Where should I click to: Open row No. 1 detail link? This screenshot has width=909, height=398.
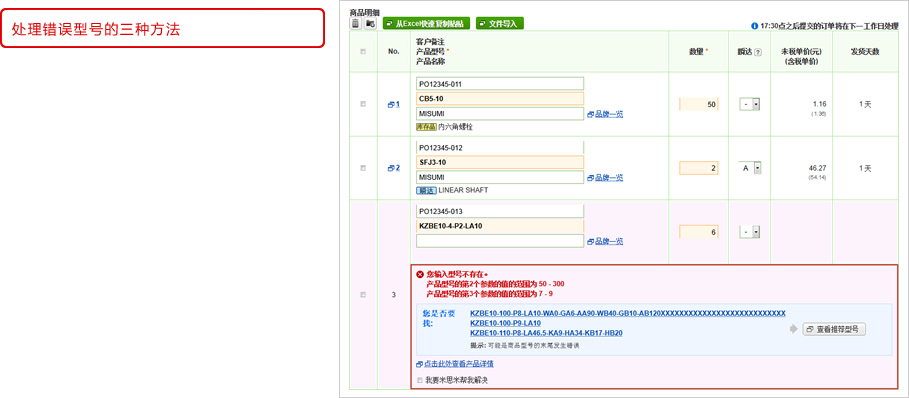tap(394, 104)
